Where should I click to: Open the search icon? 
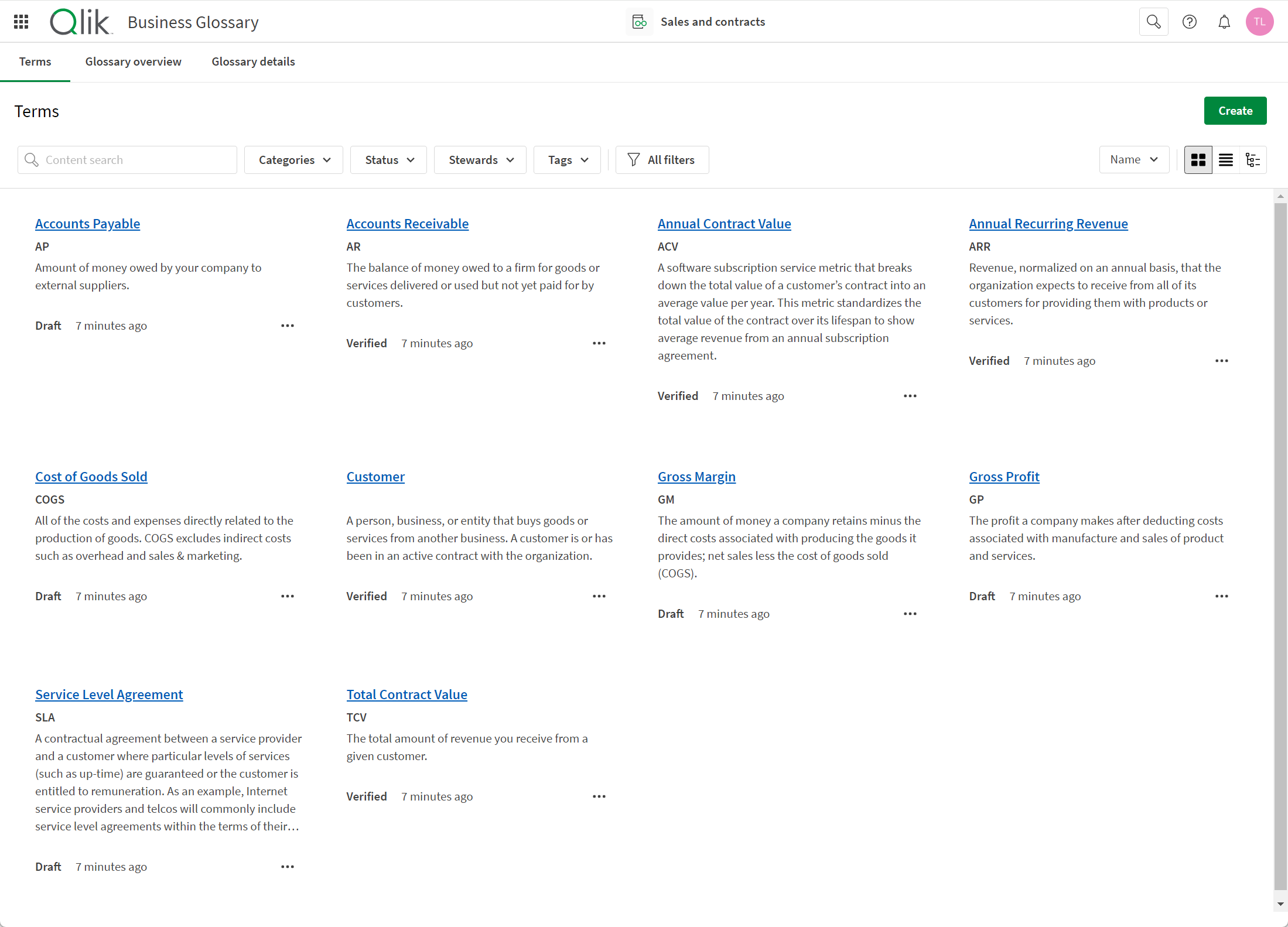(1153, 21)
